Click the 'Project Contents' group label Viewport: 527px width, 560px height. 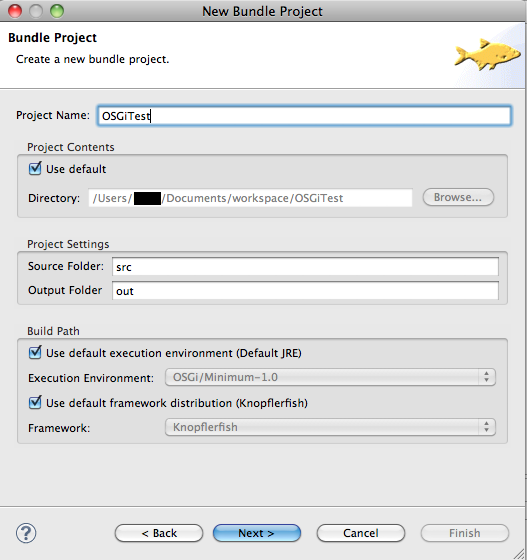coord(71,147)
